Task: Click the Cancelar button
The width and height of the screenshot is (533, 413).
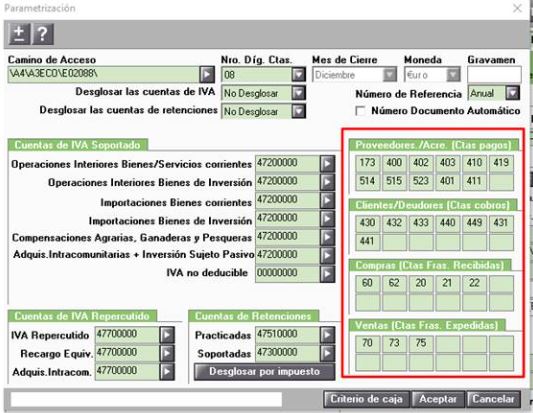Action: 494,399
